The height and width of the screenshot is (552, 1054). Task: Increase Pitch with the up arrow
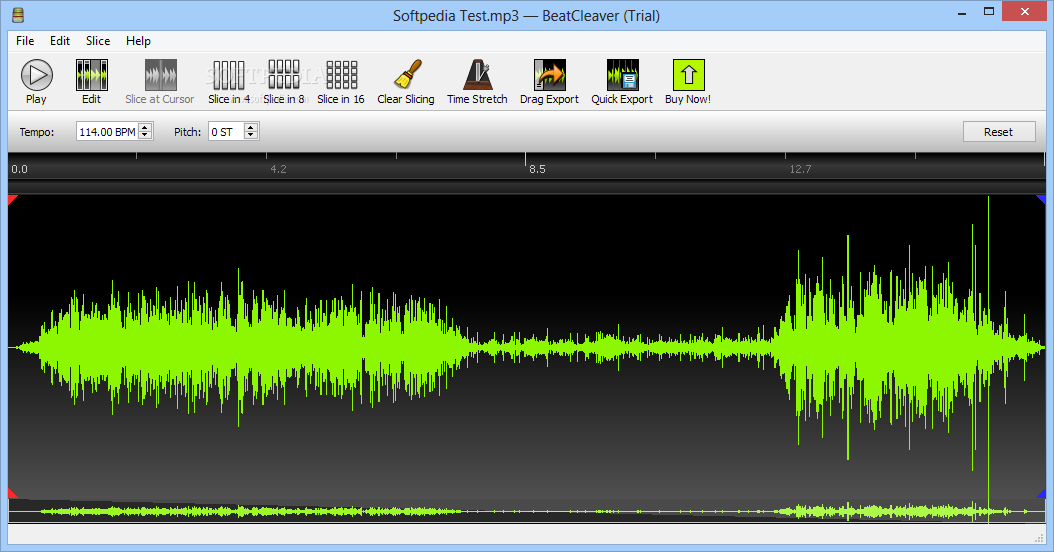click(x=251, y=127)
